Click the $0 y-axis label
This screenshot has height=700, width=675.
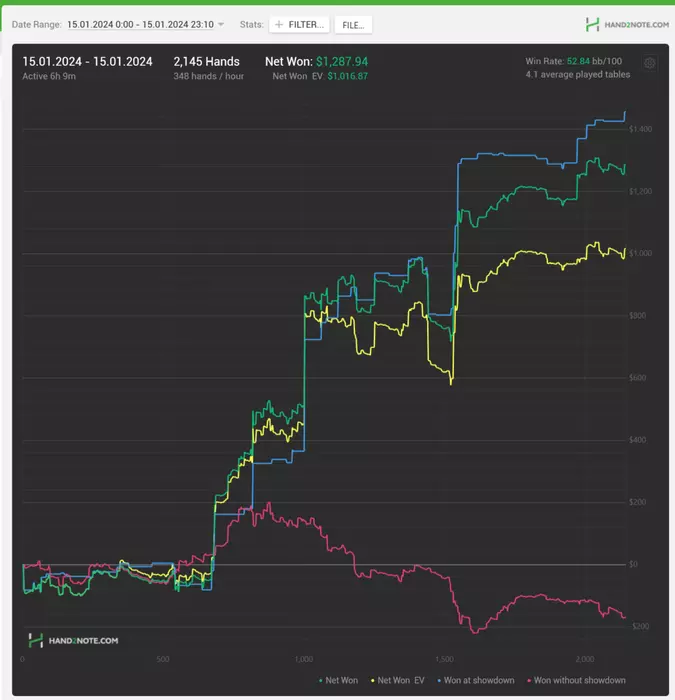point(633,564)
